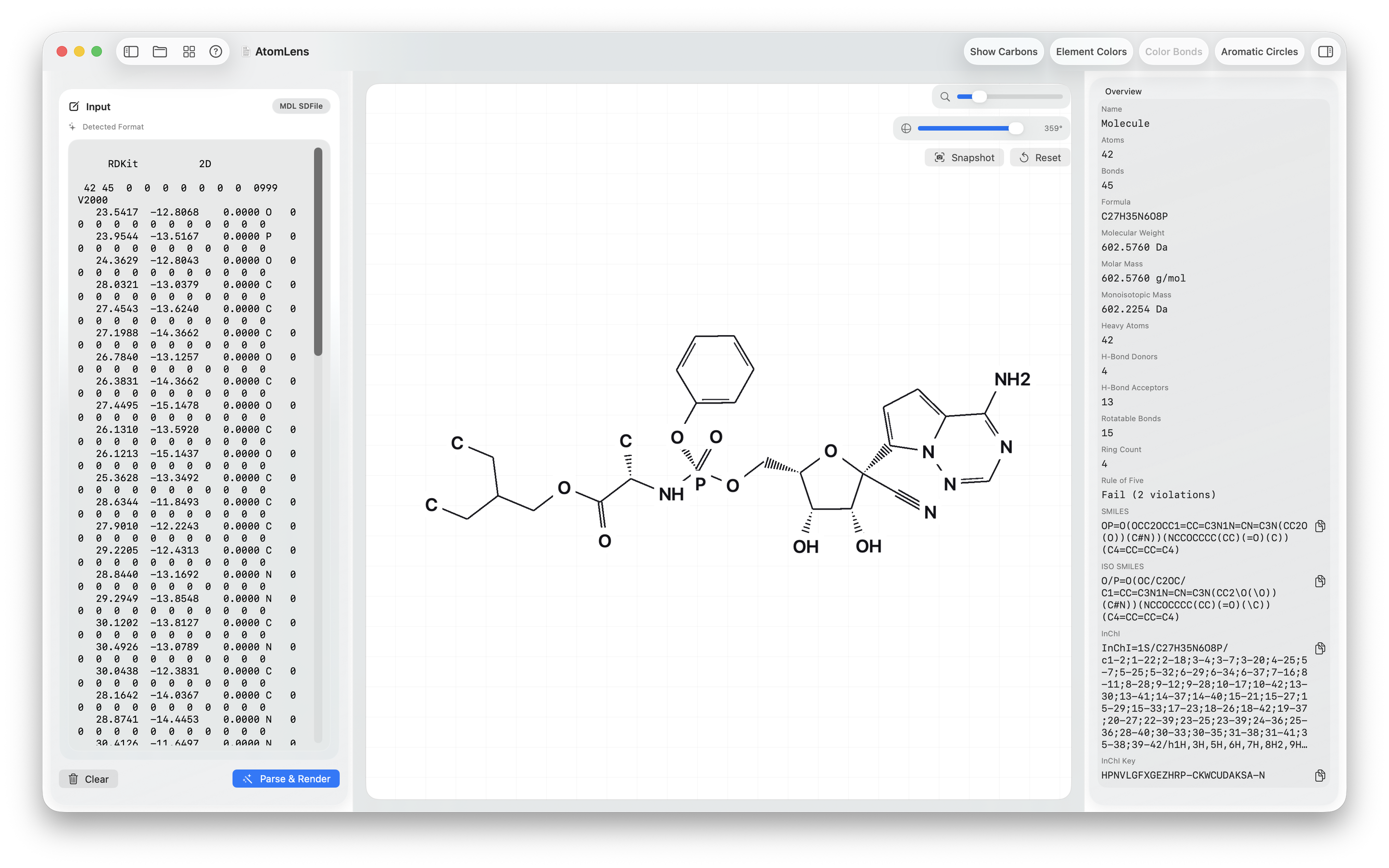Open the grid gallery icon

[189, 52]
